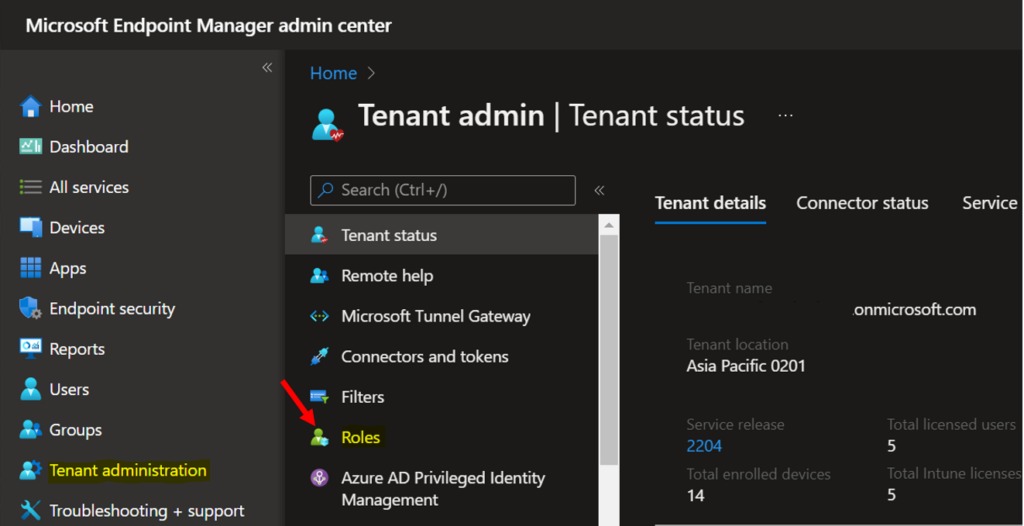This screenshot has height=526, width=1024.
Task: Click the search magnifier icon
Action: pos(325,190)
